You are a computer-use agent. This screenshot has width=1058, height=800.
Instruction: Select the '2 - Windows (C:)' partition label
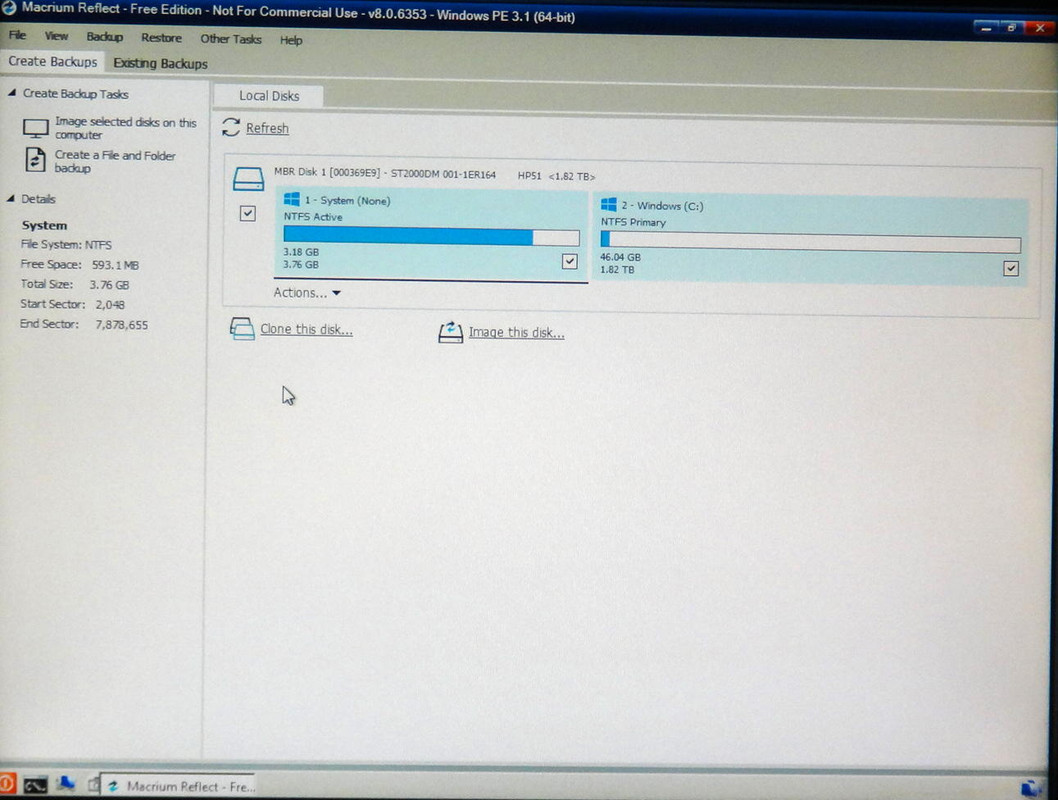(x=662, y=206)
